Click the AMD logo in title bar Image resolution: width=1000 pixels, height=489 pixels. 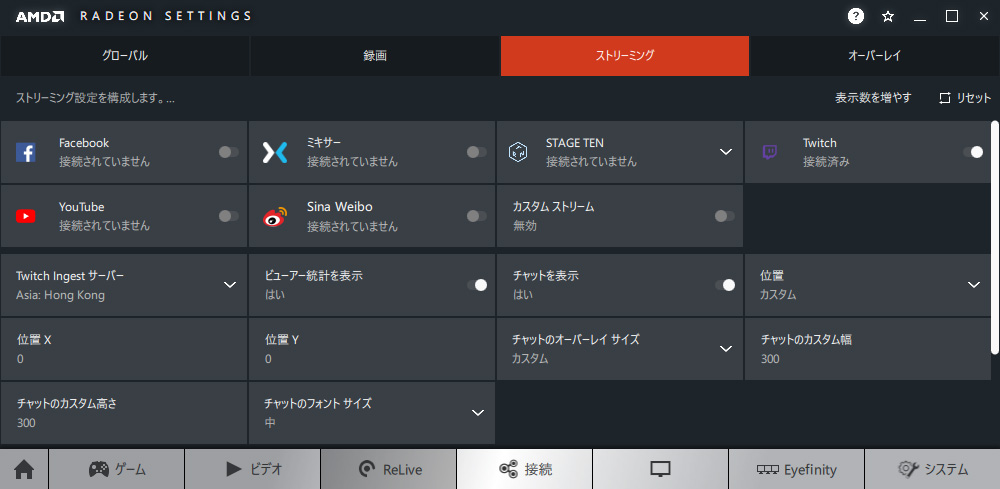point(40,17)
